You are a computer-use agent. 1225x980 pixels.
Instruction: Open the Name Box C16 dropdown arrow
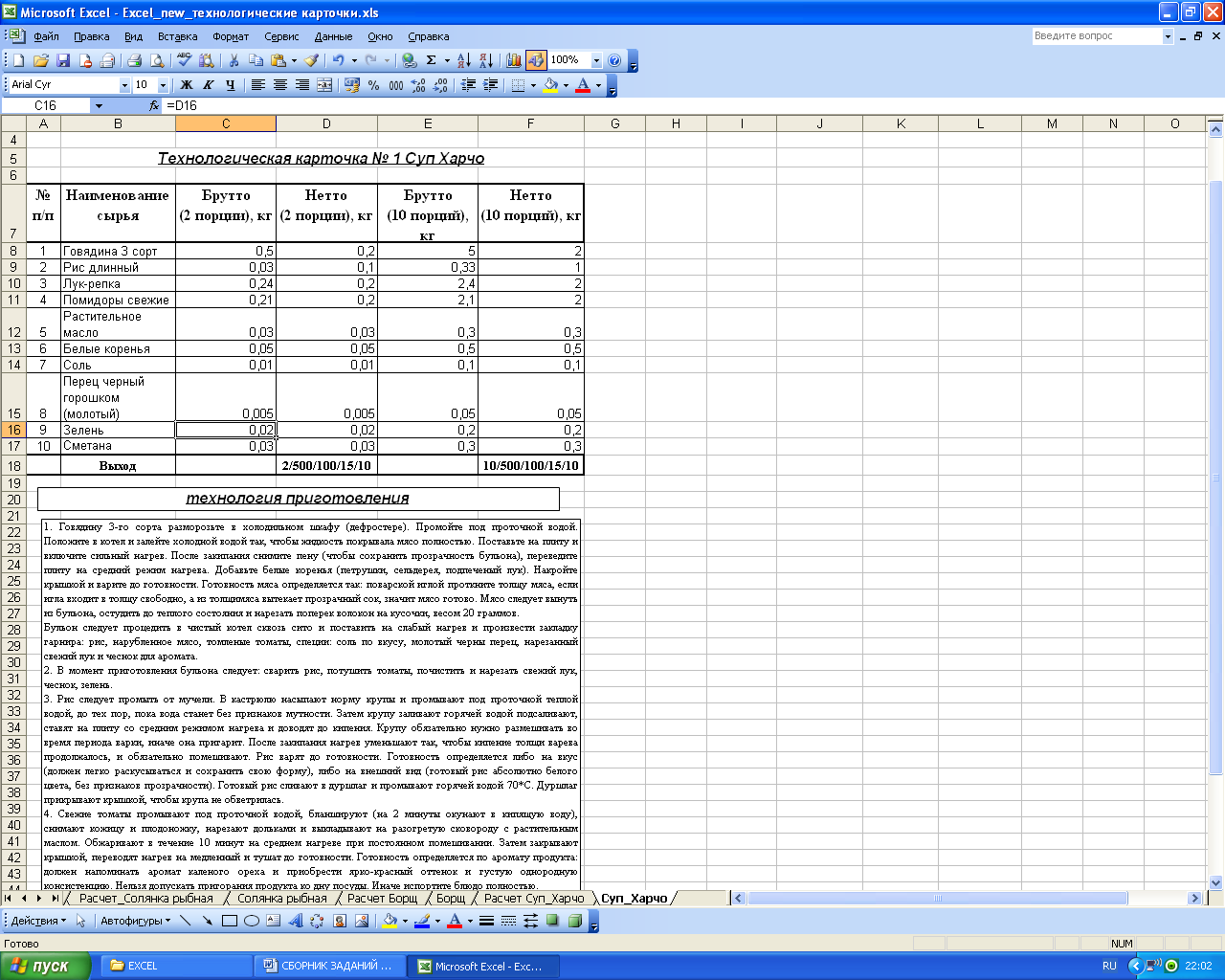(99, 106)
